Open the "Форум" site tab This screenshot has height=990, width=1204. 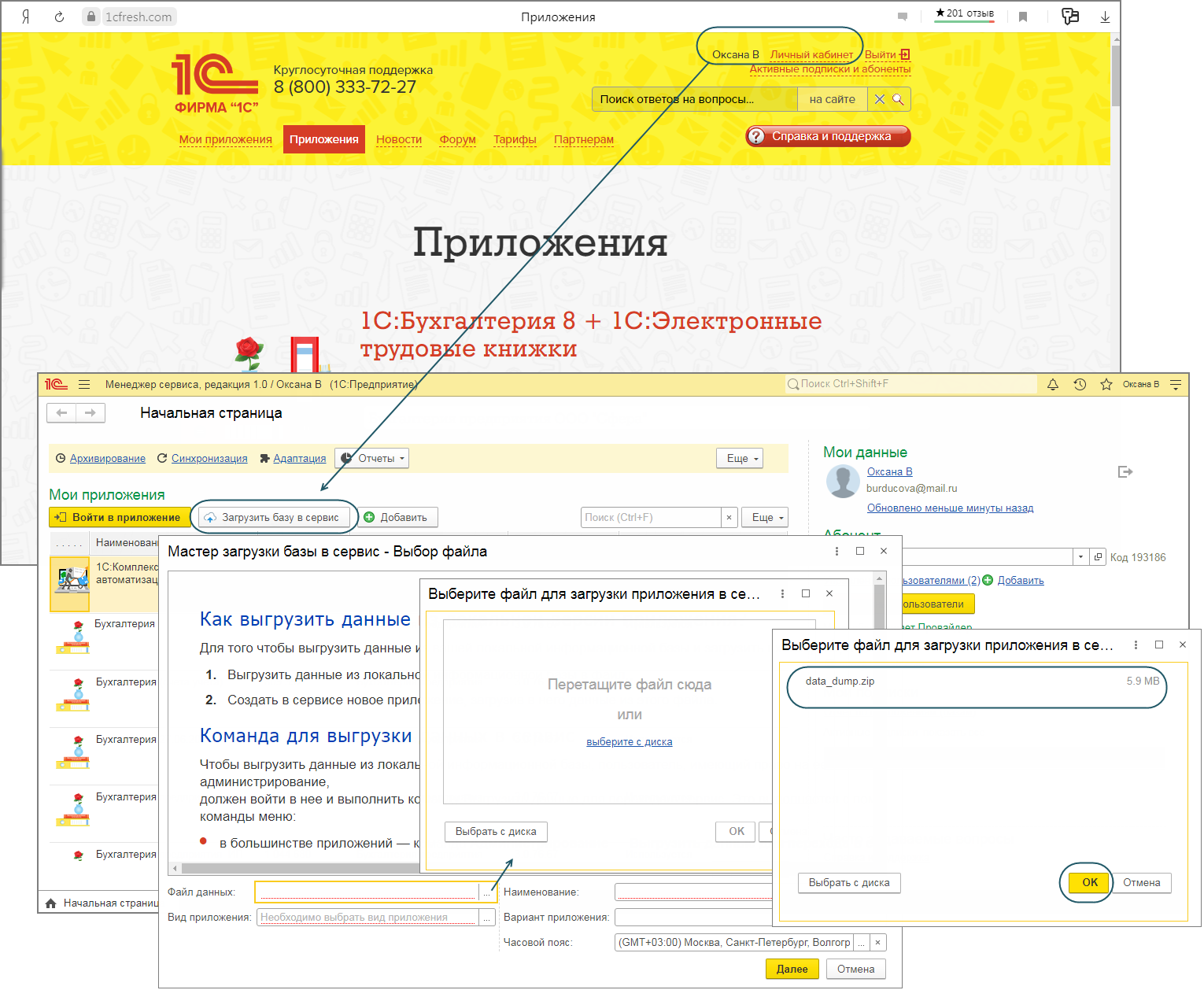457,139
